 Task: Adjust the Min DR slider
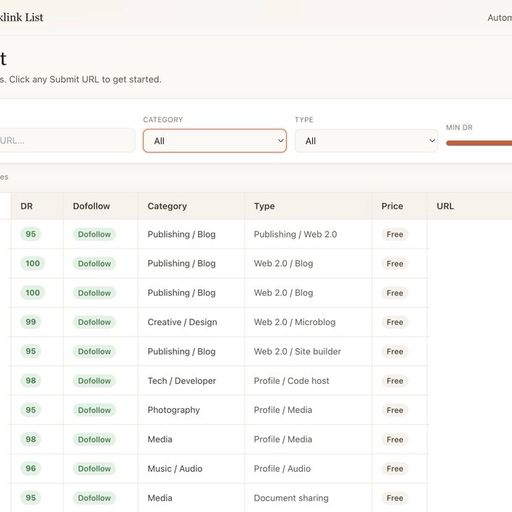479,143
